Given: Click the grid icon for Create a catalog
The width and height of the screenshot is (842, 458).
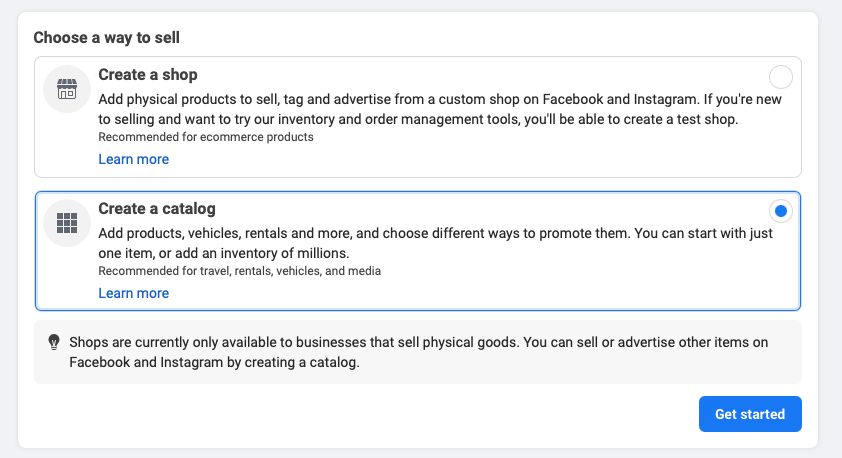Looking at the screenshot, I should 67,224.
